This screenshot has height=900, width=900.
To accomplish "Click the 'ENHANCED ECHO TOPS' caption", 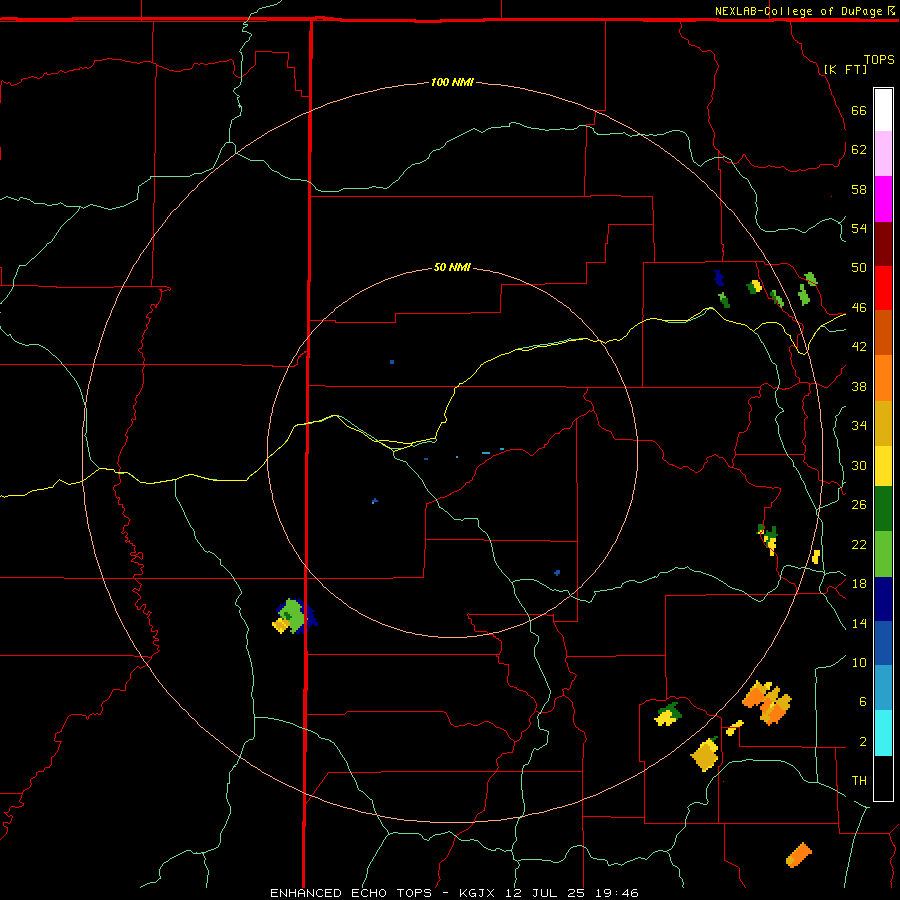I will pos(351,893).
